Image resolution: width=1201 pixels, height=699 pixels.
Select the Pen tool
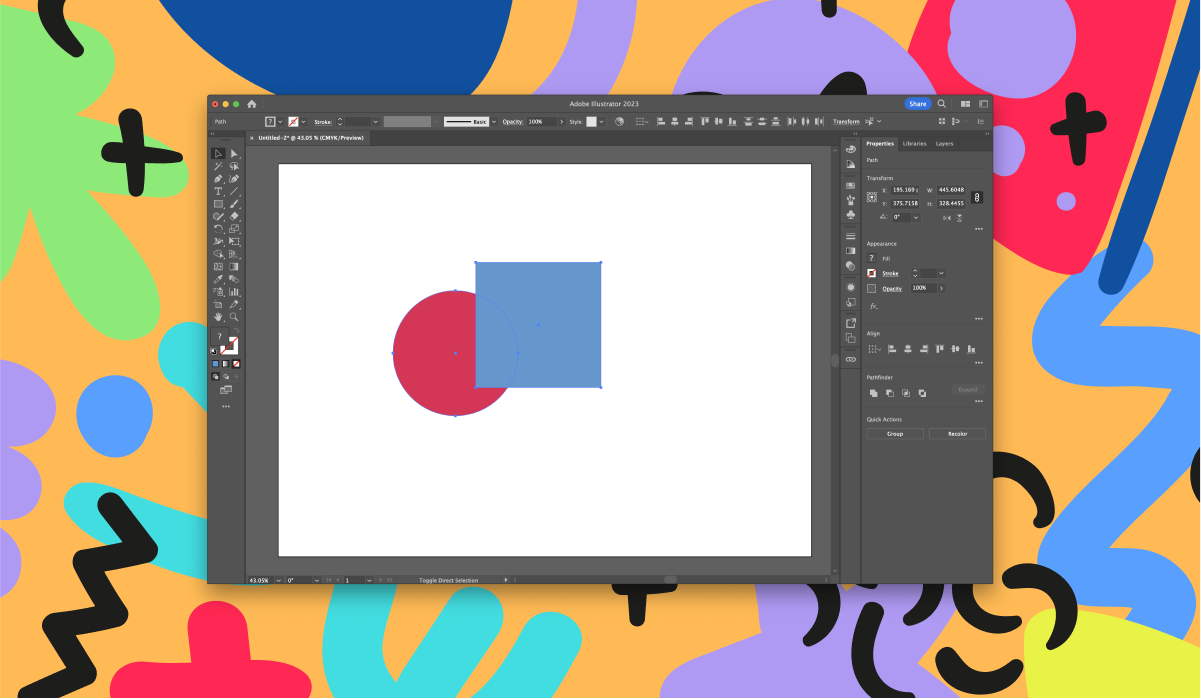point(216,179)
